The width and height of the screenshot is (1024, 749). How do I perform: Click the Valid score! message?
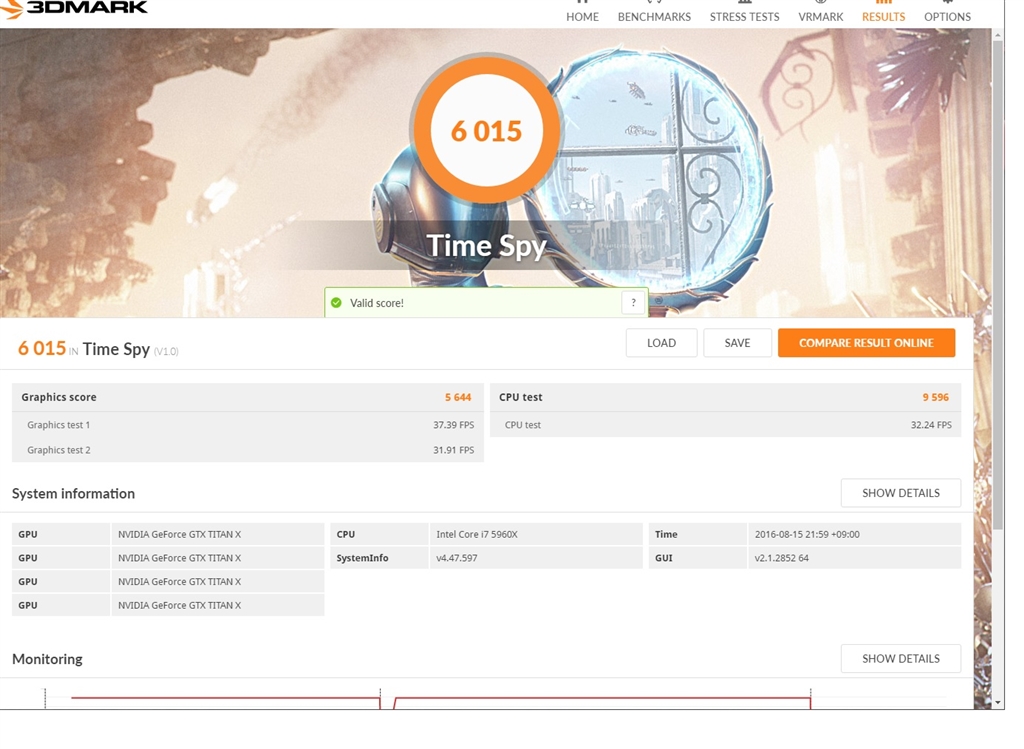coord(377,303)
